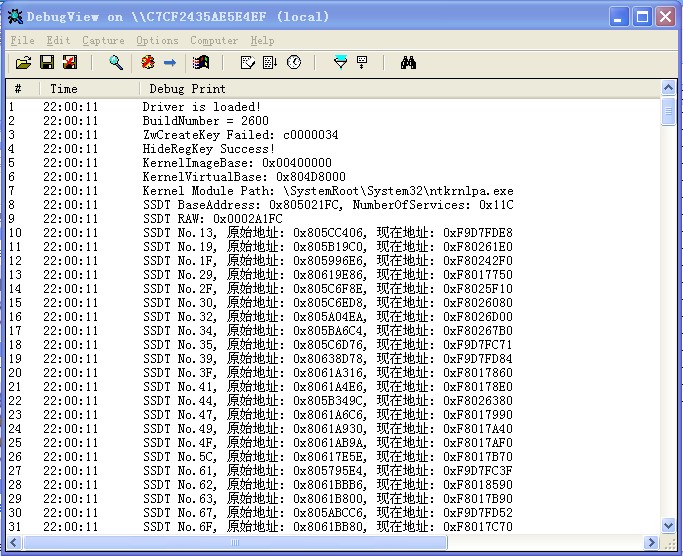Select the SSDT No.41 row
683x556 pixels.
333,386
